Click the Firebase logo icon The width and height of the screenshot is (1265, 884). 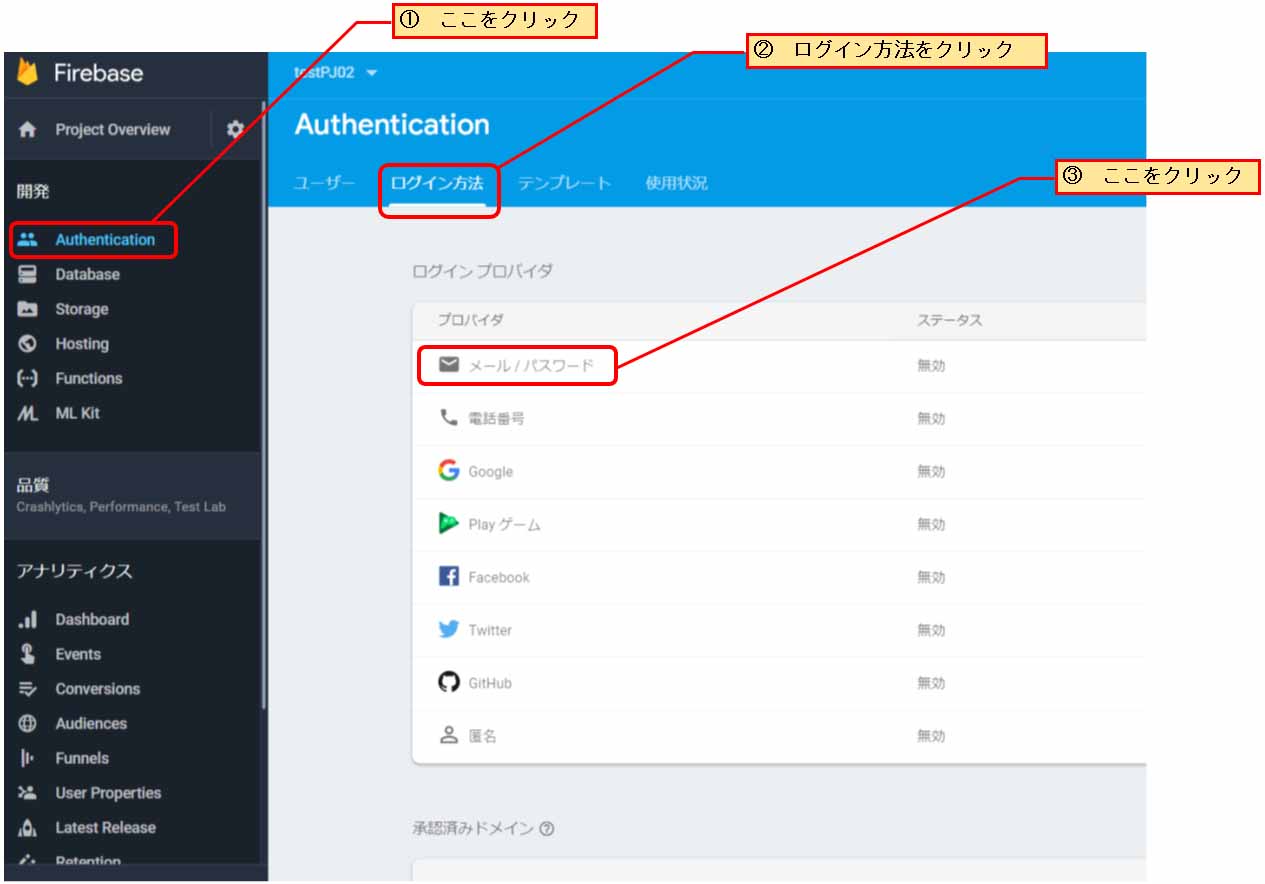(27, 72)
